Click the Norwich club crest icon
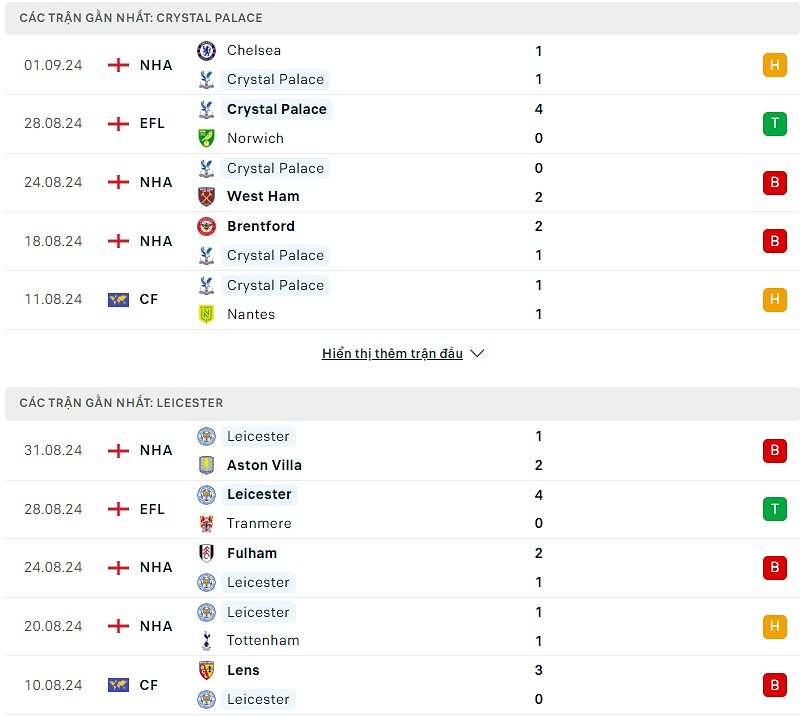 point(206,138)
